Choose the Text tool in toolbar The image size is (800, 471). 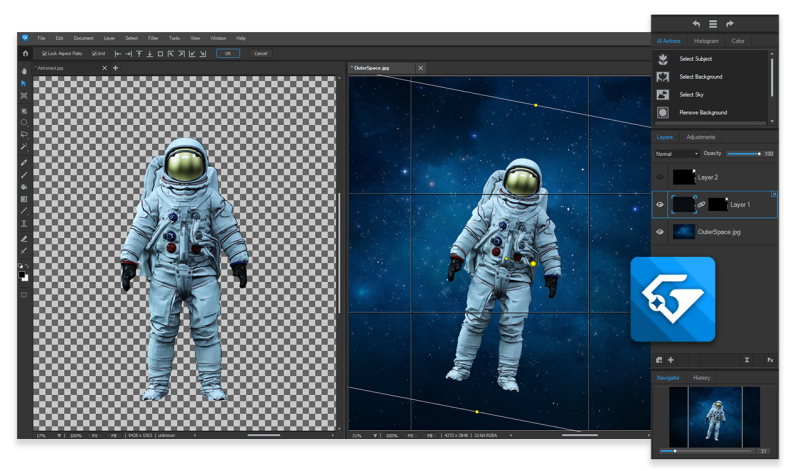(x=24, y=224)
